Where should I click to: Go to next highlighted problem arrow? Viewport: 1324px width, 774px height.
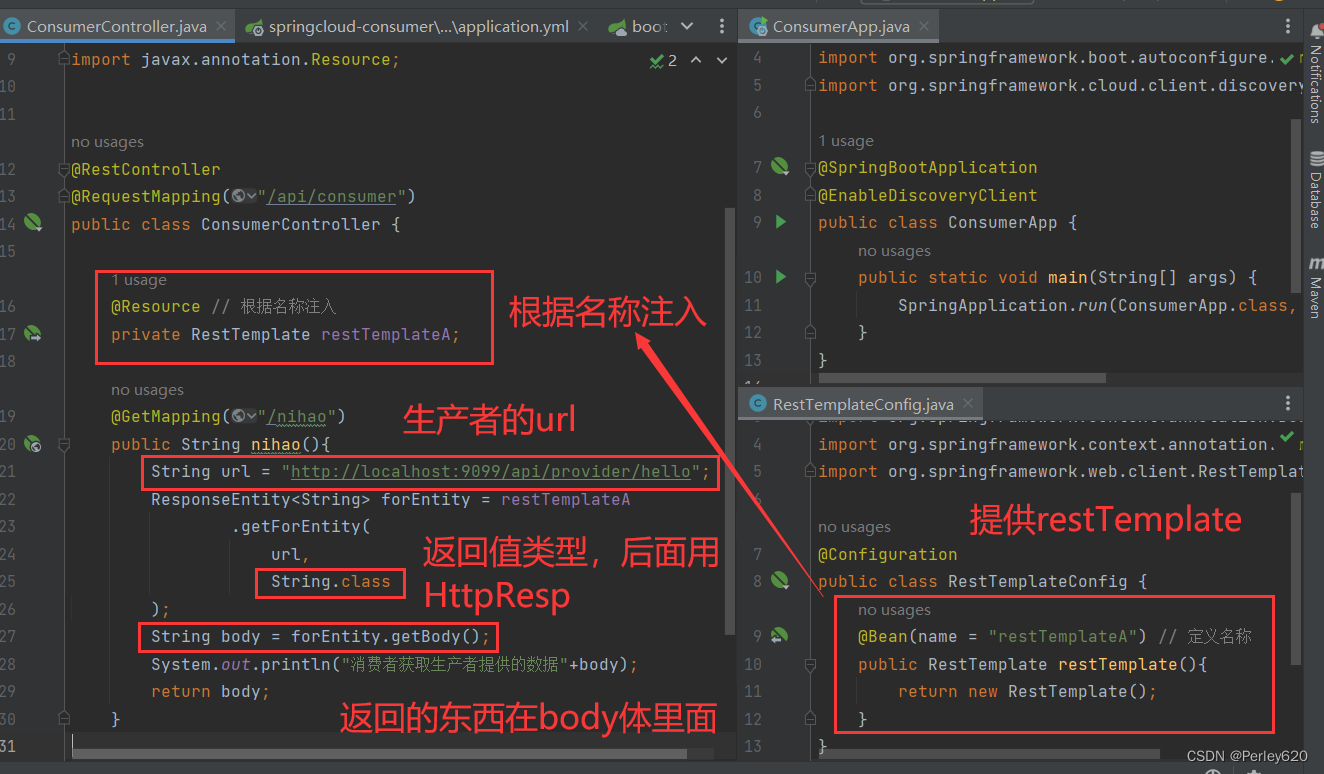721,61
